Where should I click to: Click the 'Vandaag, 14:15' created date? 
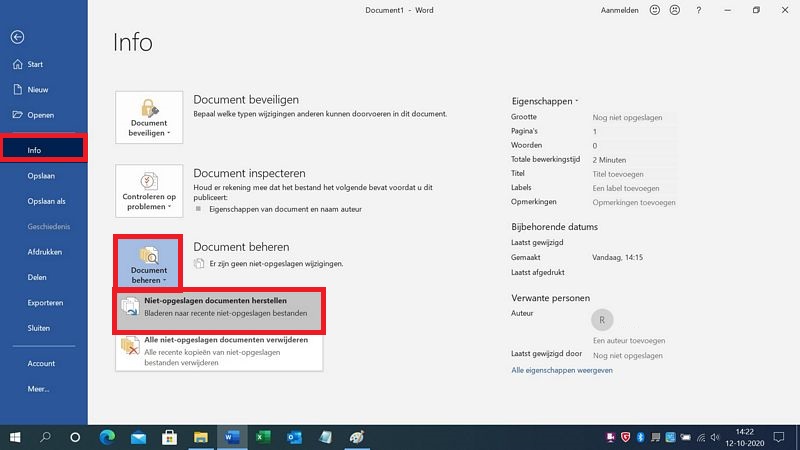click(617, 258)
